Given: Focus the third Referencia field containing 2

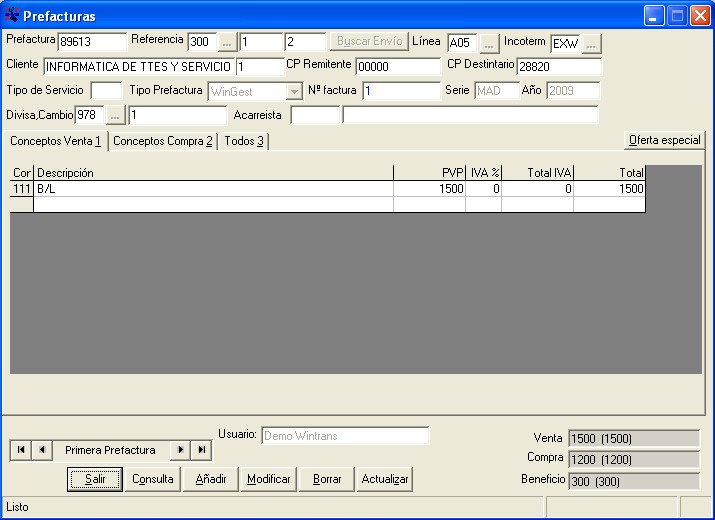Looking at the screenshot, I should [306, 42].
